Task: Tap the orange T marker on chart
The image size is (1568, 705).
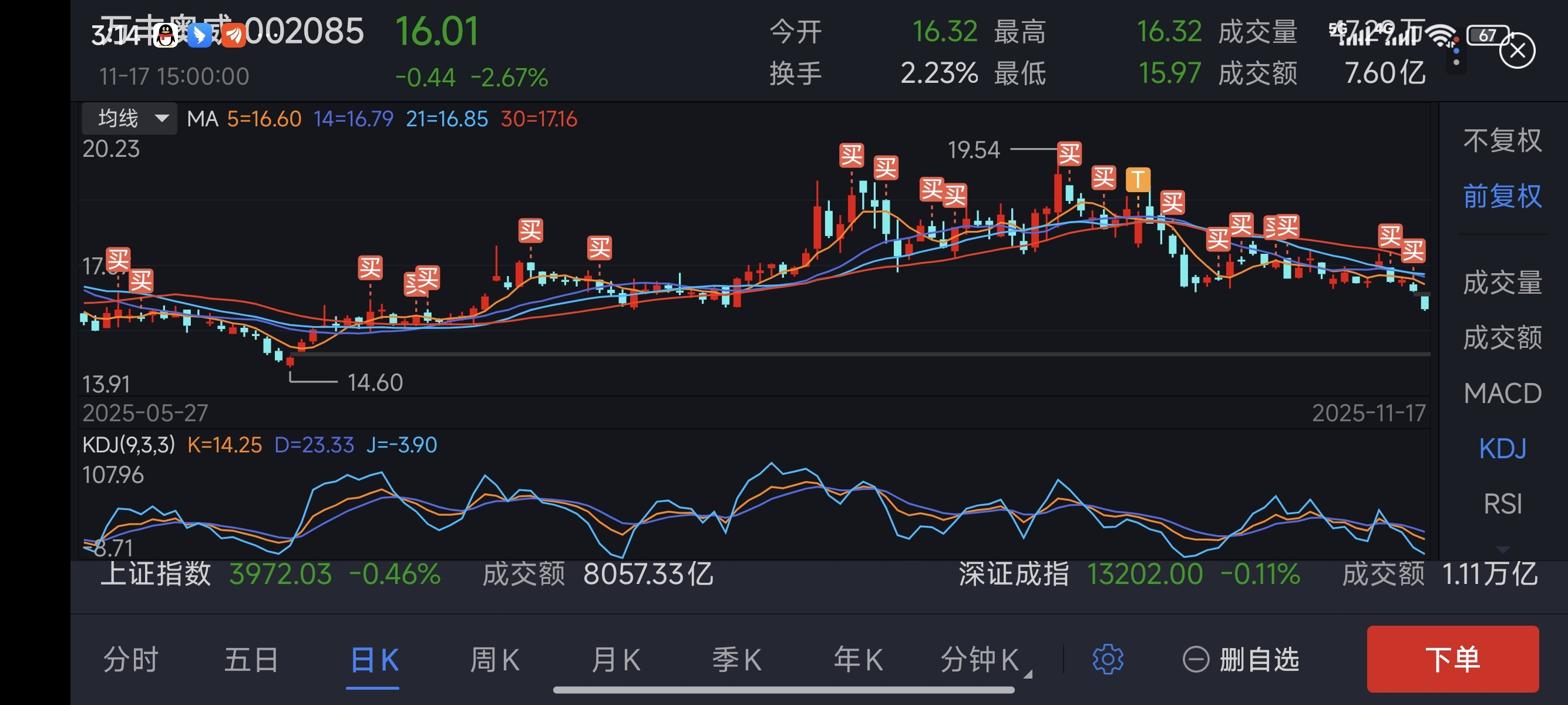Action: [1137, 180]
